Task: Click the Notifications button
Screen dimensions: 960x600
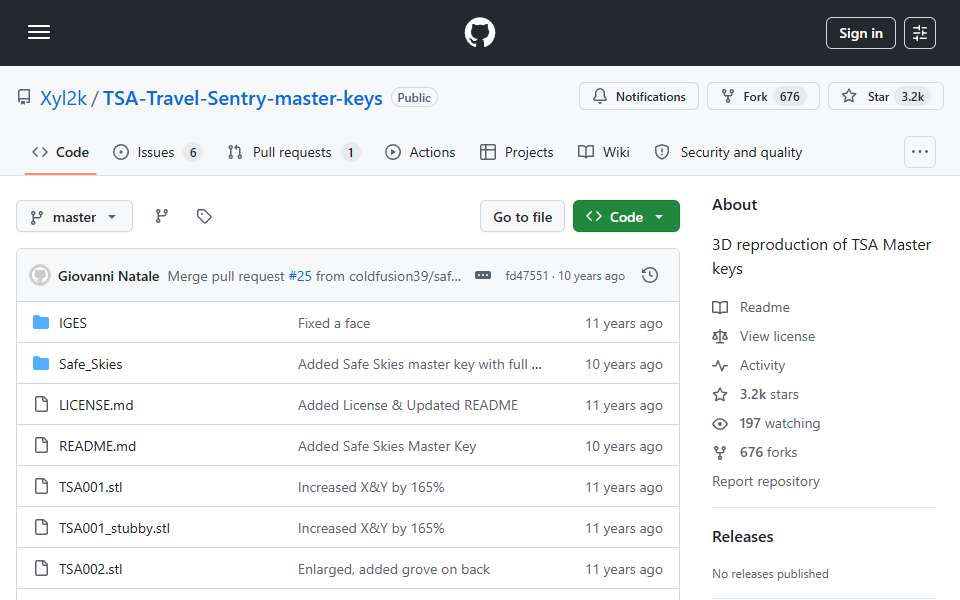Action: pyautogui.click(x=639, y=96)
